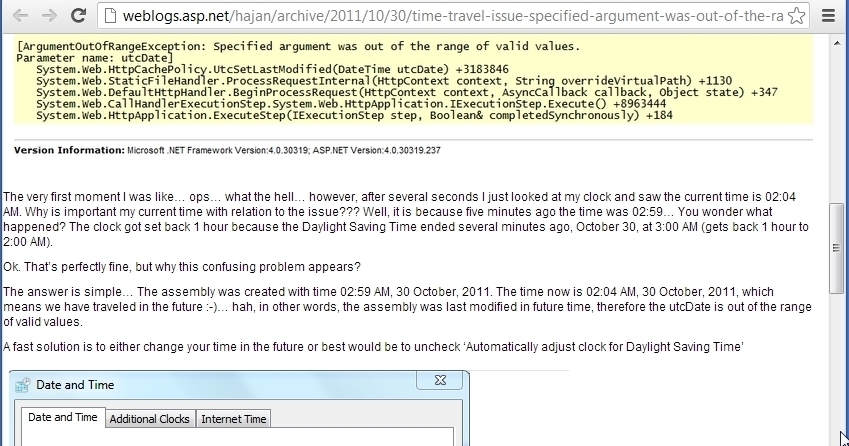Image resolution: width=849 pixels, height=446 pixels.
Task: Click the 'A fast solution' sentence
Action: pyautogui.click(x=373, y=346)
